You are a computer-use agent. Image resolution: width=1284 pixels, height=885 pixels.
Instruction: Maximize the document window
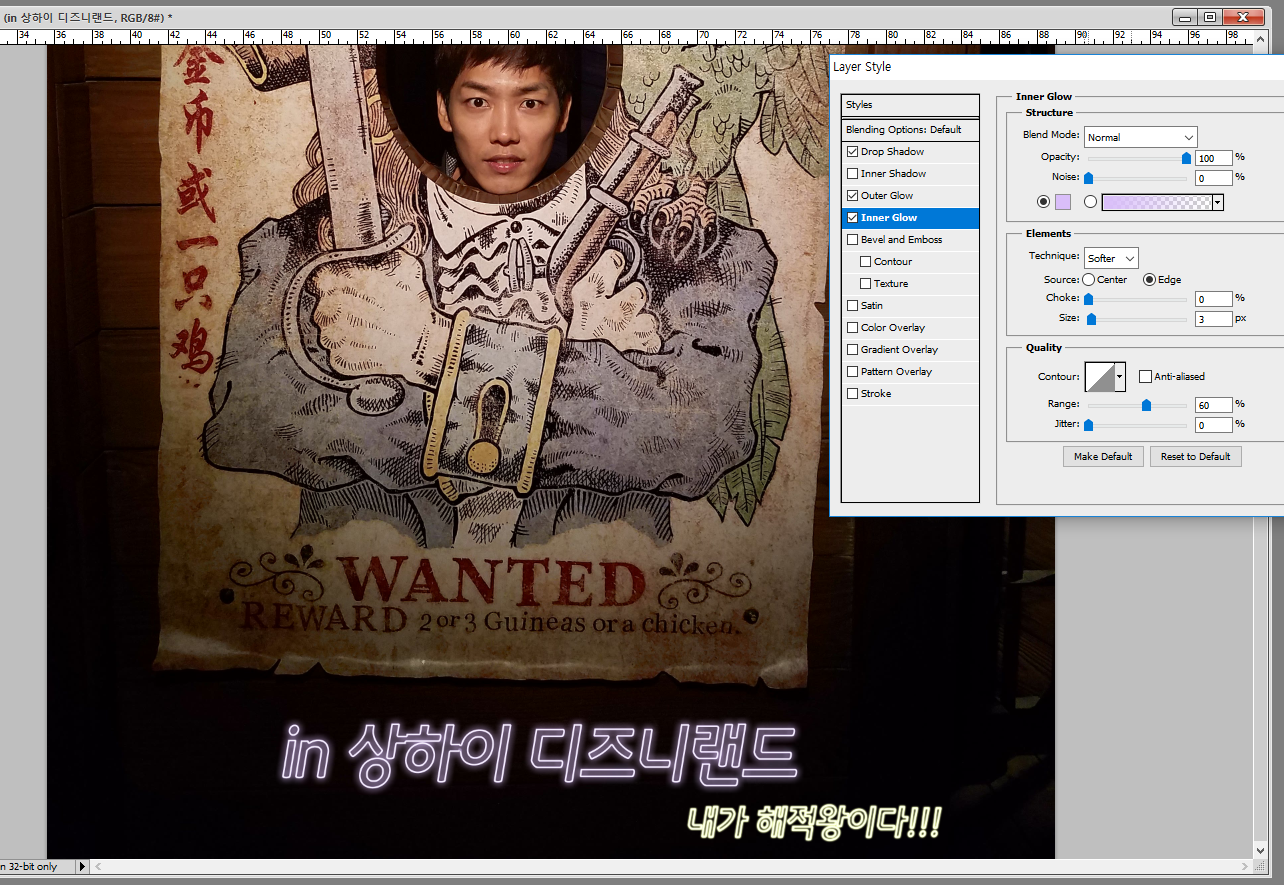(x=1210, y=17)
